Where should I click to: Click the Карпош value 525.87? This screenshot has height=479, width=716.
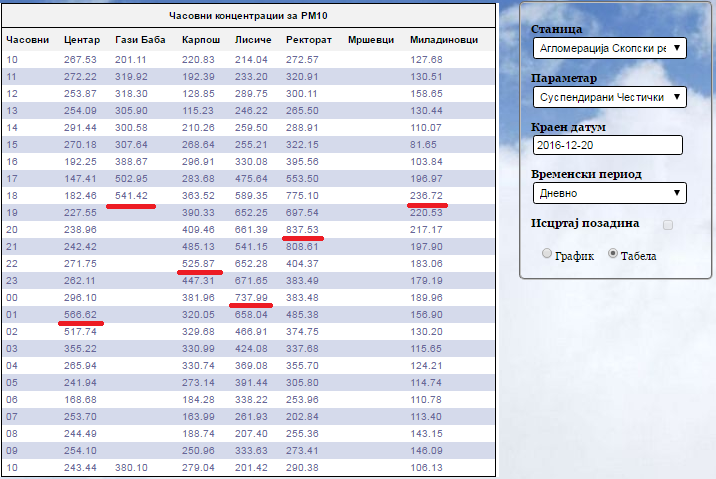click(x=198, y=264)
